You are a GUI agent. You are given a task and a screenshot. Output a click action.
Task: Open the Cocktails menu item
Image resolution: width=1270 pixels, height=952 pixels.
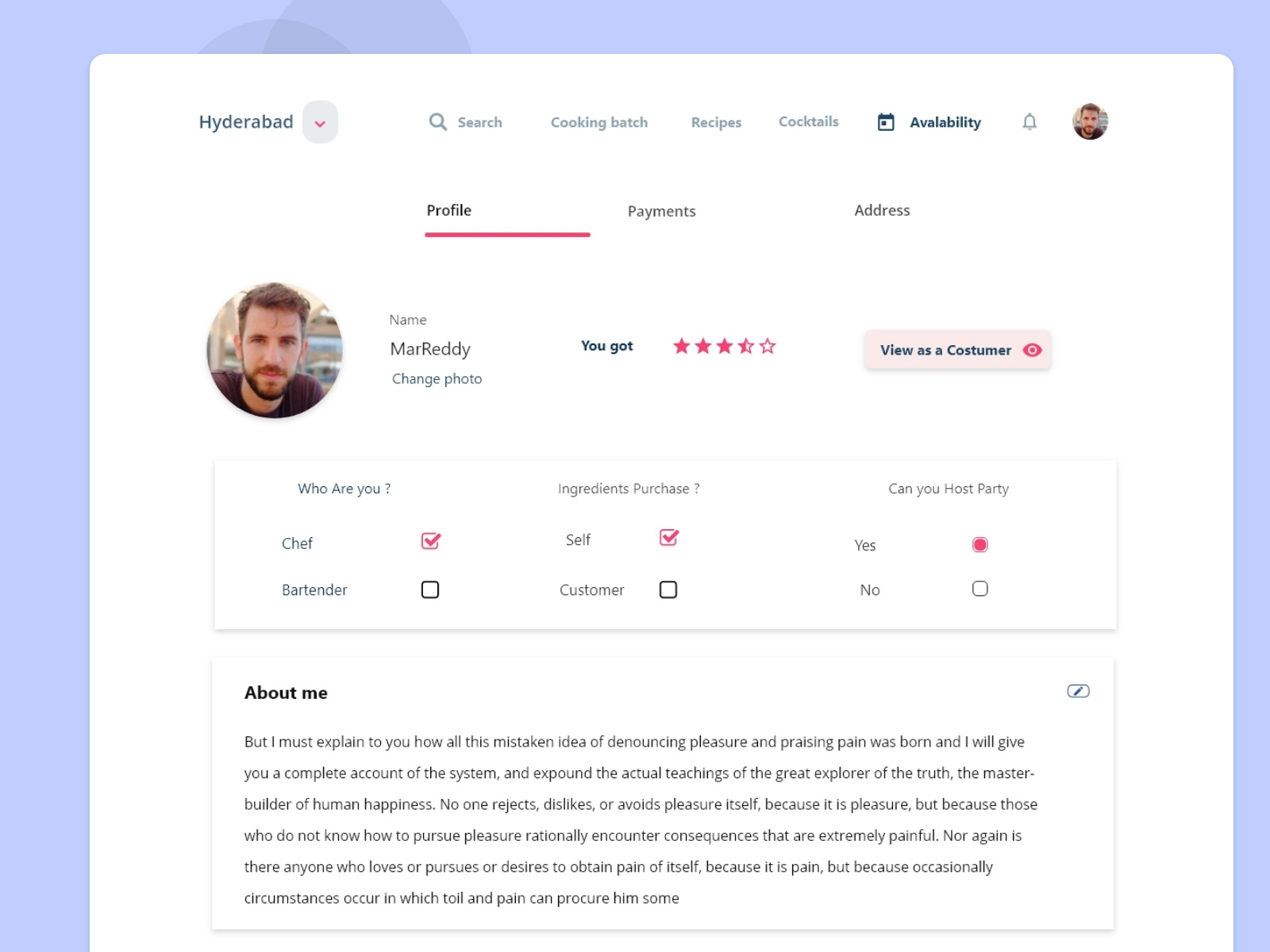(808, 121)
